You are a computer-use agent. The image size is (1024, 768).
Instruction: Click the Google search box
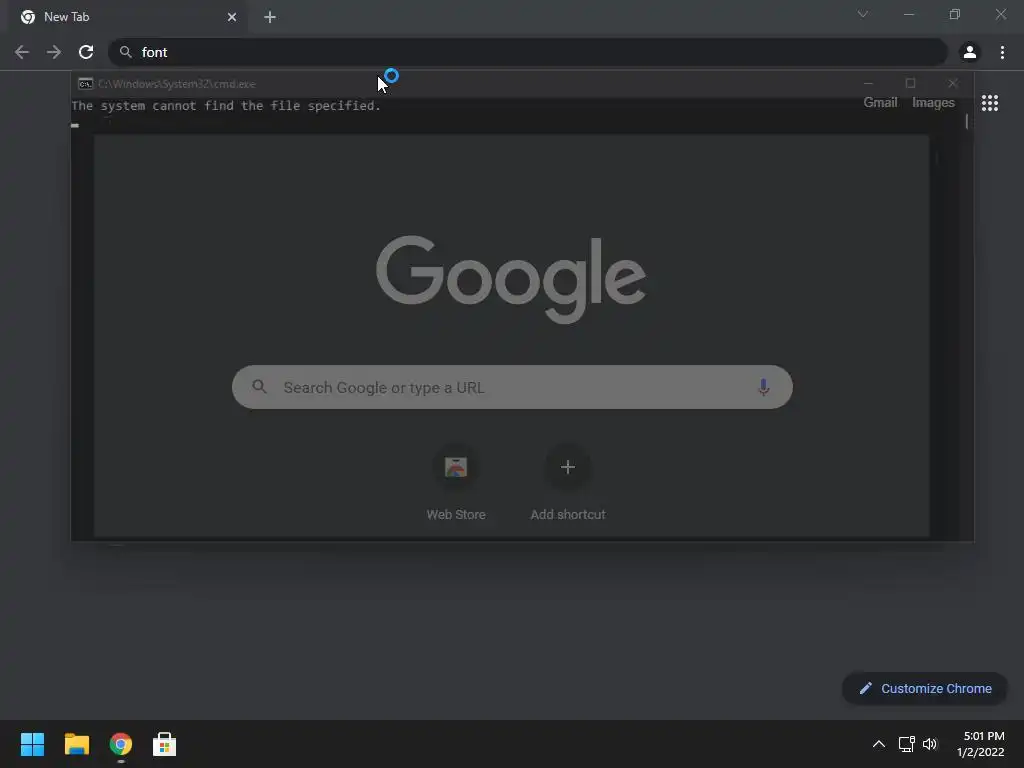coord(512,387)
